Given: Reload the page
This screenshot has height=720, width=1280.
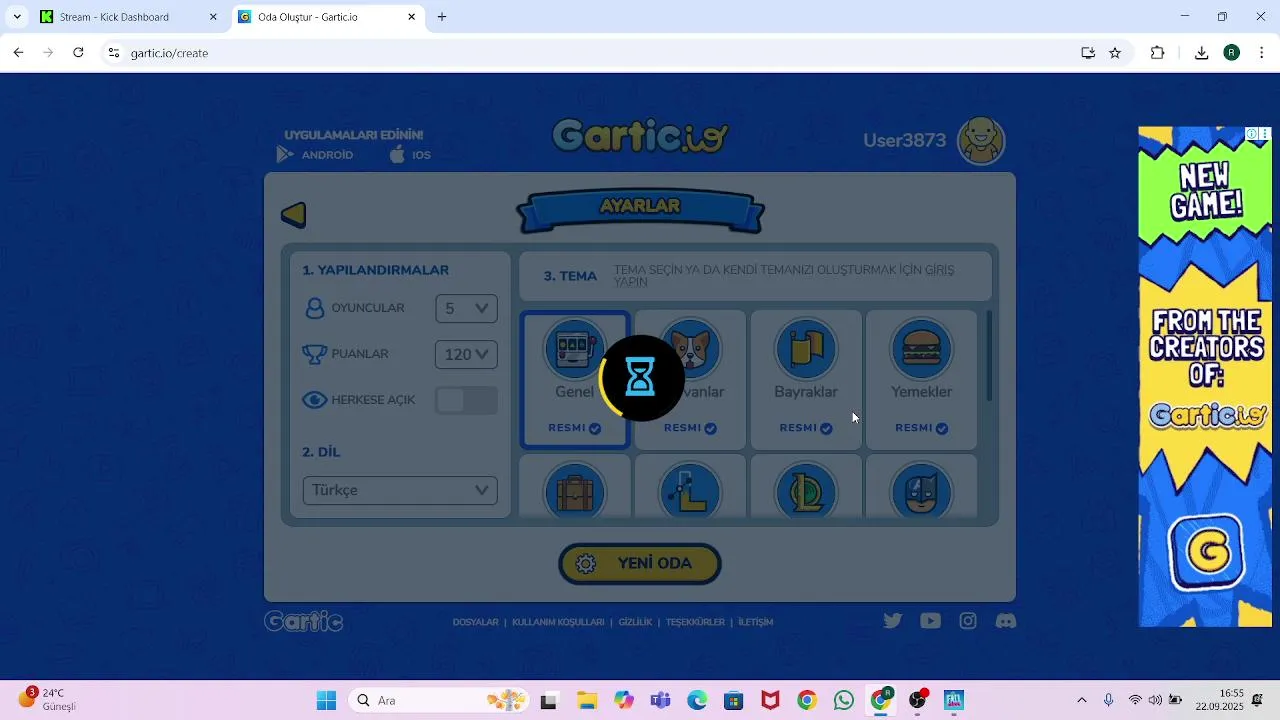Looking at the screenshot, I should (78, 53).
